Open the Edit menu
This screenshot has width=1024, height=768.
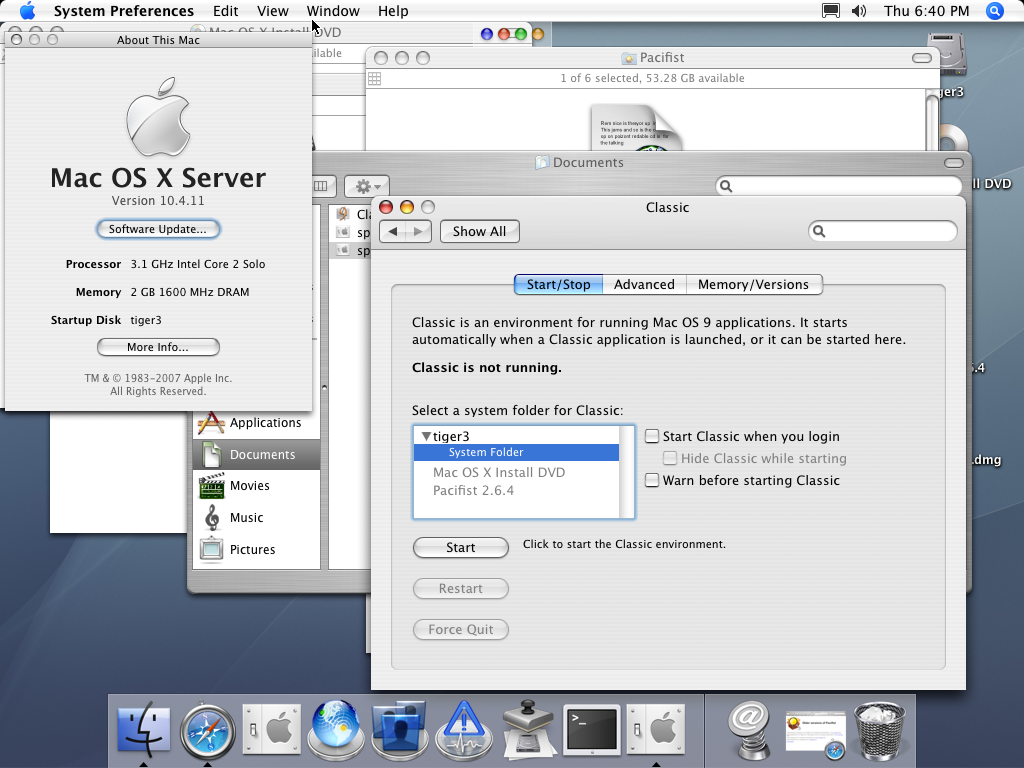pos(225,11)
